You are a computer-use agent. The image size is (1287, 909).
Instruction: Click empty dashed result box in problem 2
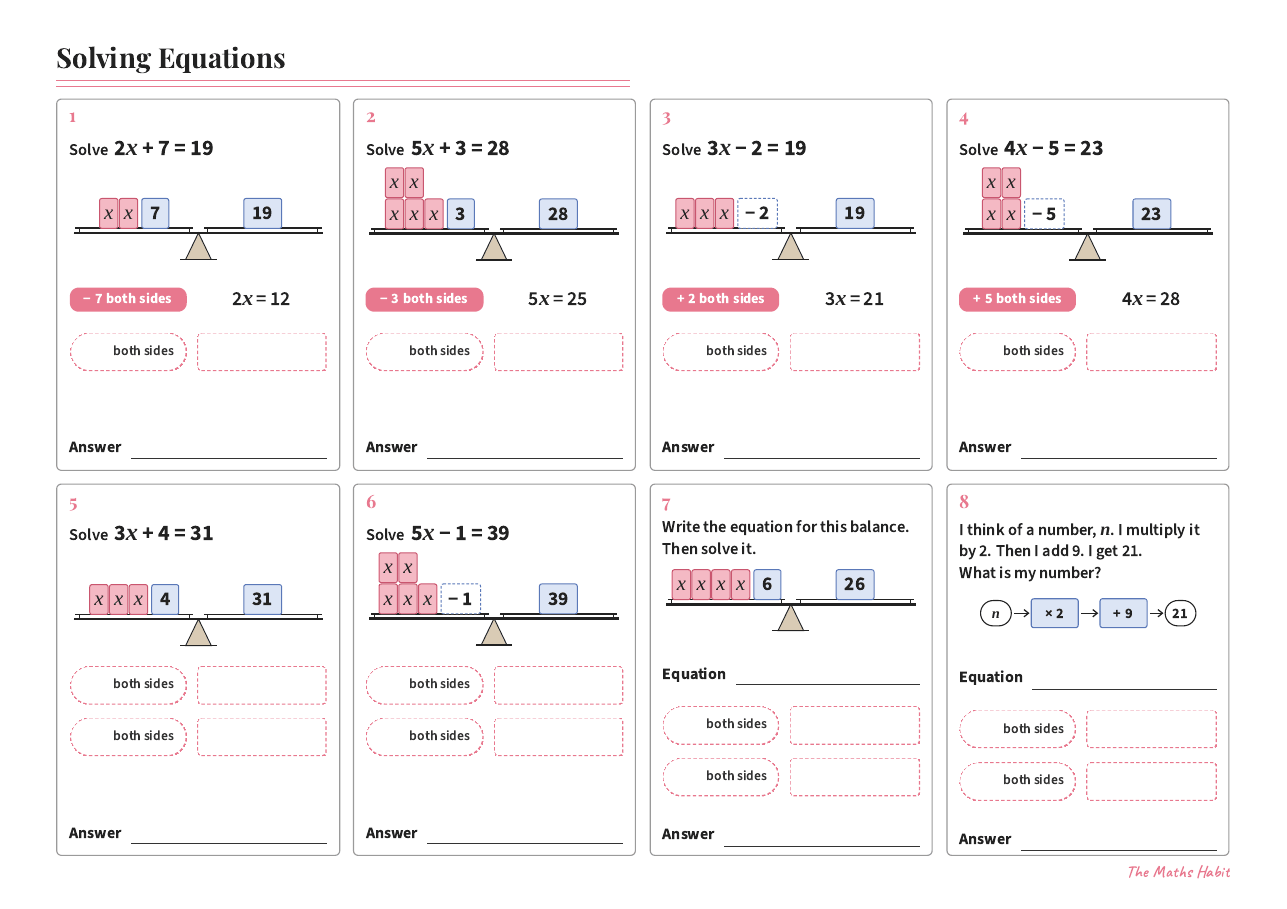(558, 352)
